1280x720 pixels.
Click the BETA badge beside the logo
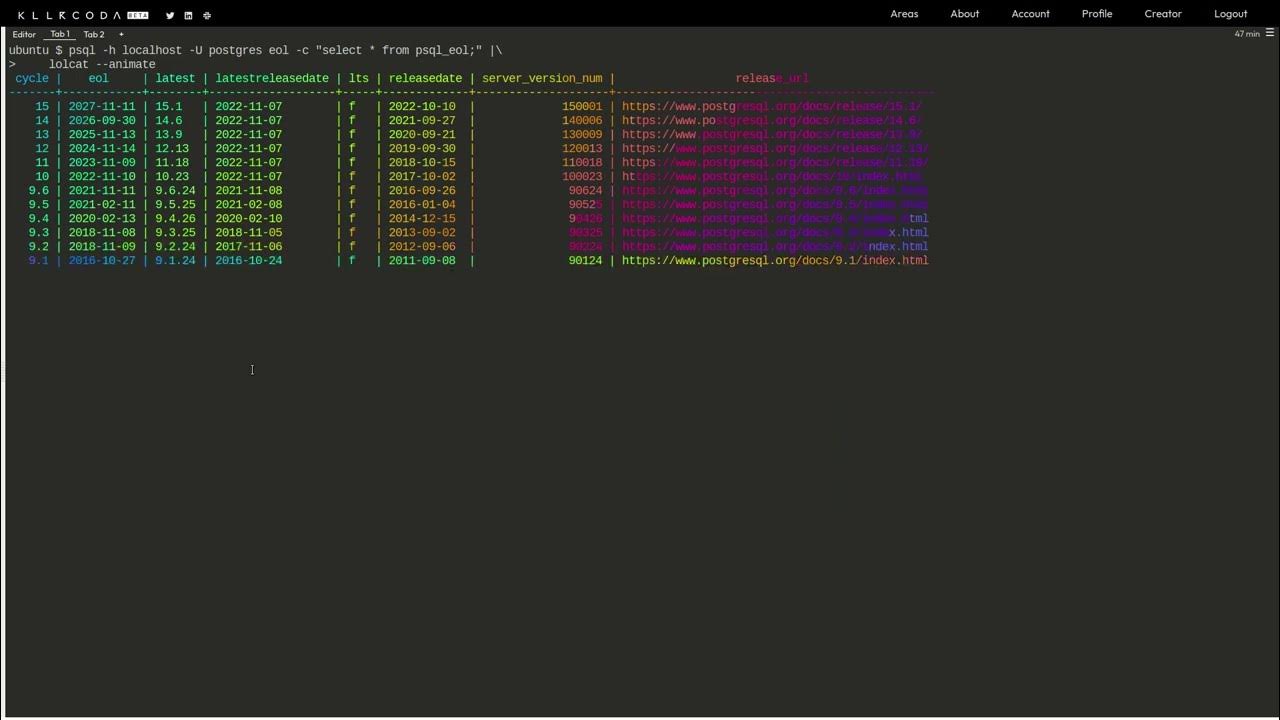(138, 15)
